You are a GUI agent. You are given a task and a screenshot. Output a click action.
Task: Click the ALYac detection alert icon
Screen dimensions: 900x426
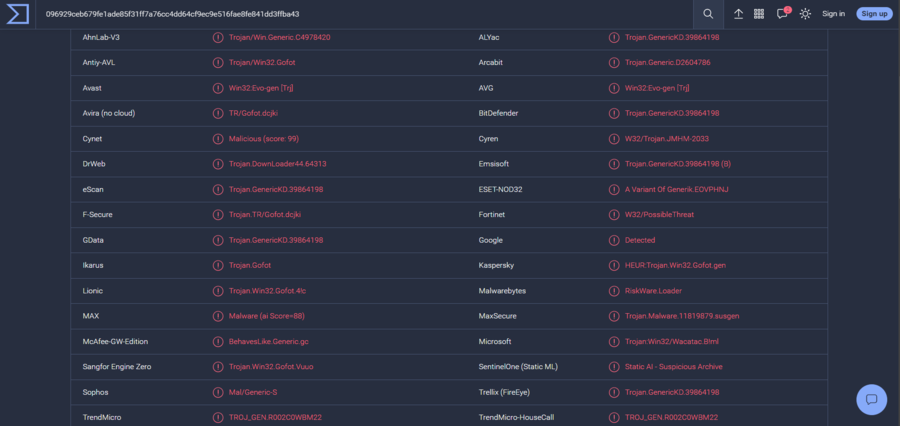614,37
